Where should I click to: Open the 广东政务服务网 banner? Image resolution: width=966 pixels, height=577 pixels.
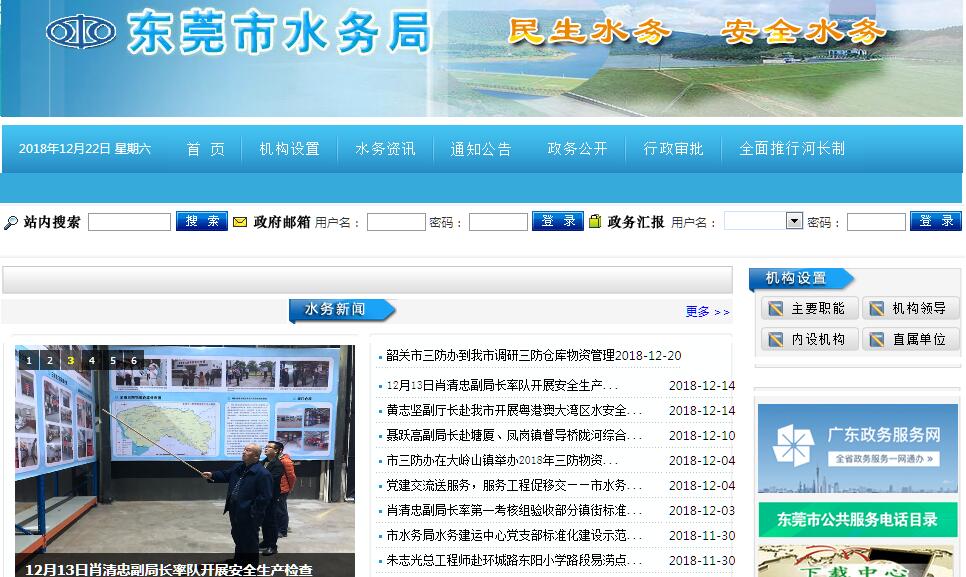pyautogui.click(x=857, y=448)
